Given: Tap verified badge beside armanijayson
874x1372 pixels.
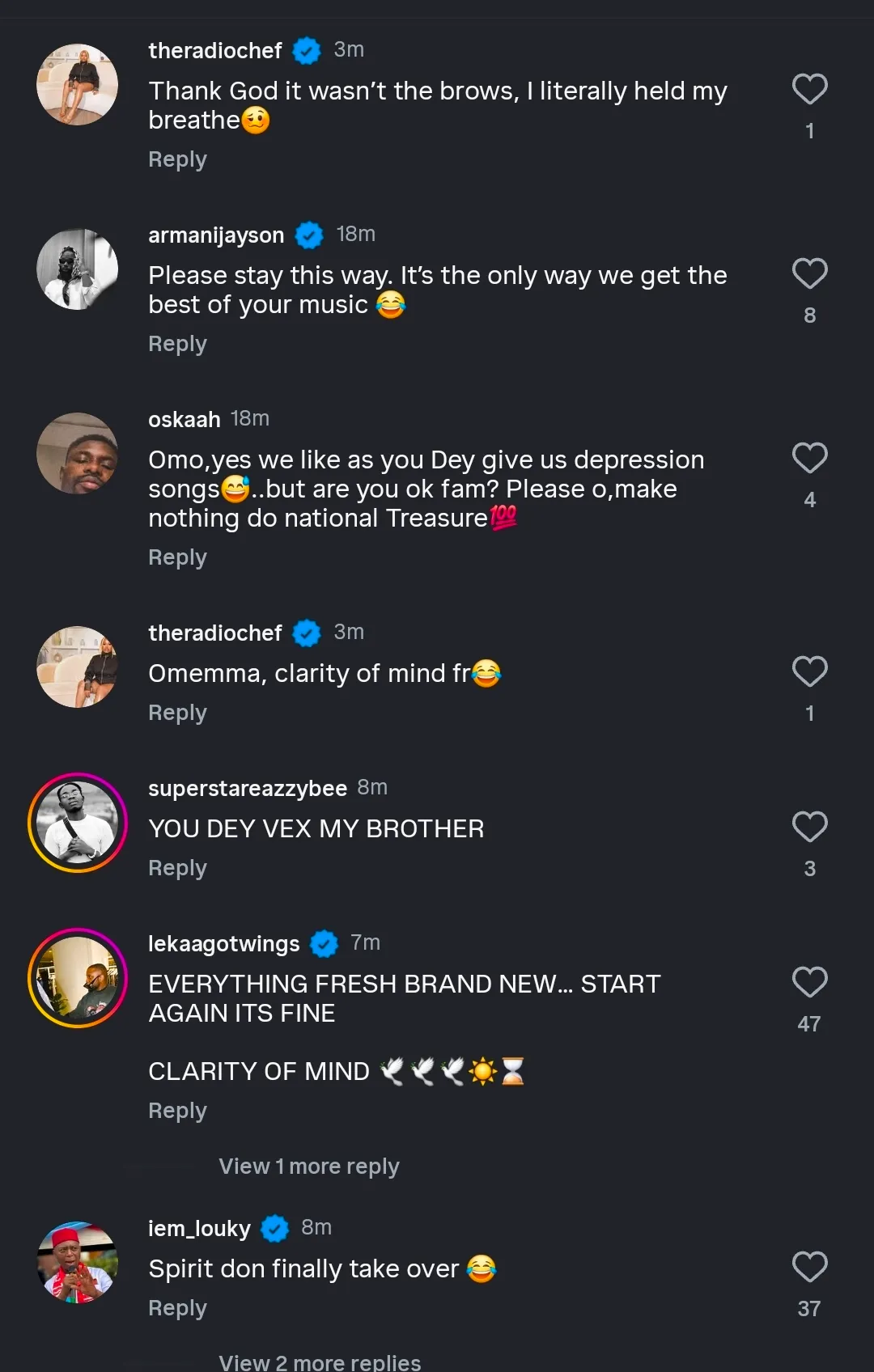Looking at the screenshot, I should 309,235.
